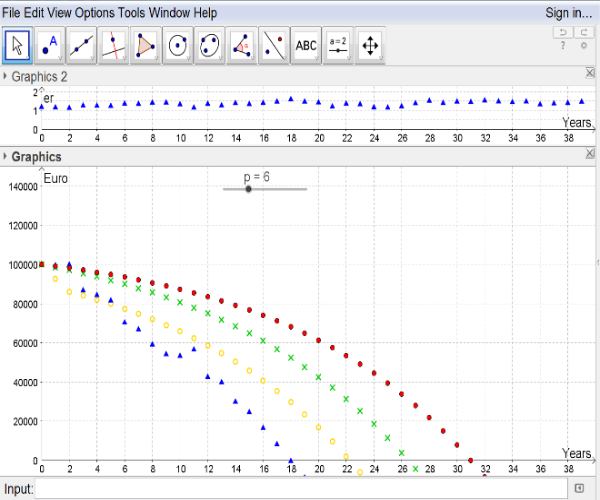Select Circle with Center through Point tool
This screenshot has height=500, width=600.
pyautogui.click(x=178, y=46)
